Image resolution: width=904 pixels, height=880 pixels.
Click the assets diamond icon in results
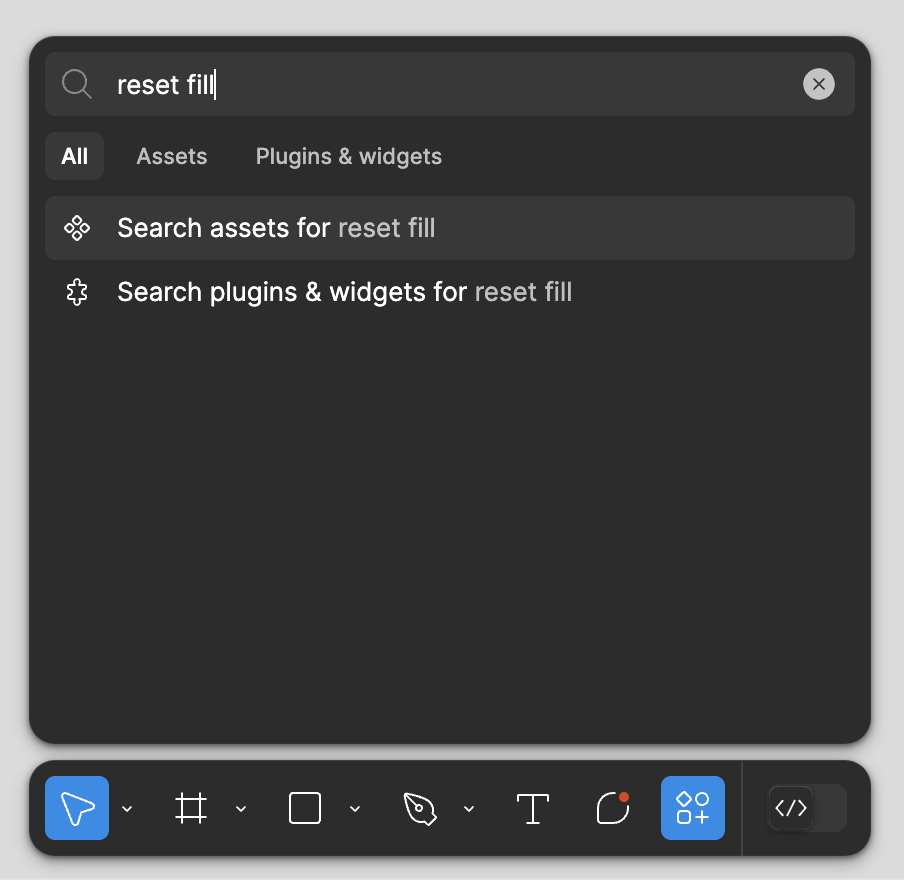coord(77,228)
